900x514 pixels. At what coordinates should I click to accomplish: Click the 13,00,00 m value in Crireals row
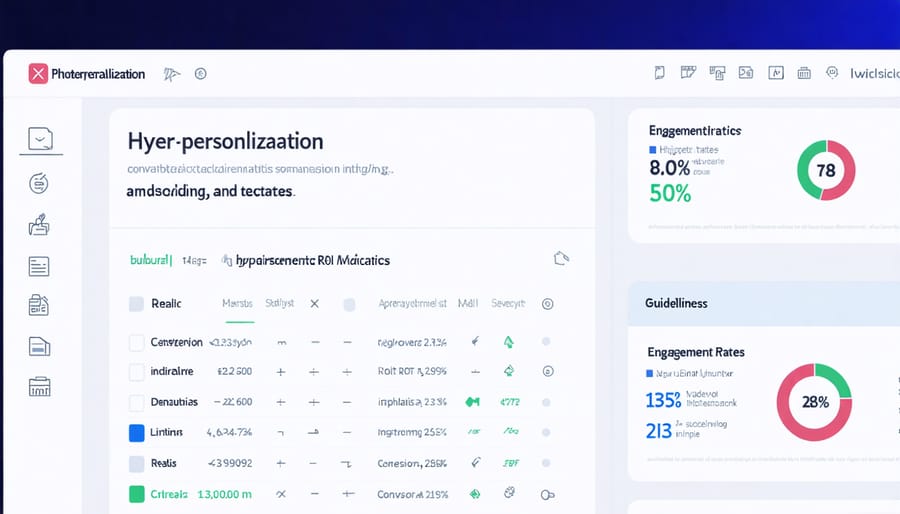(x=224, y=494)
